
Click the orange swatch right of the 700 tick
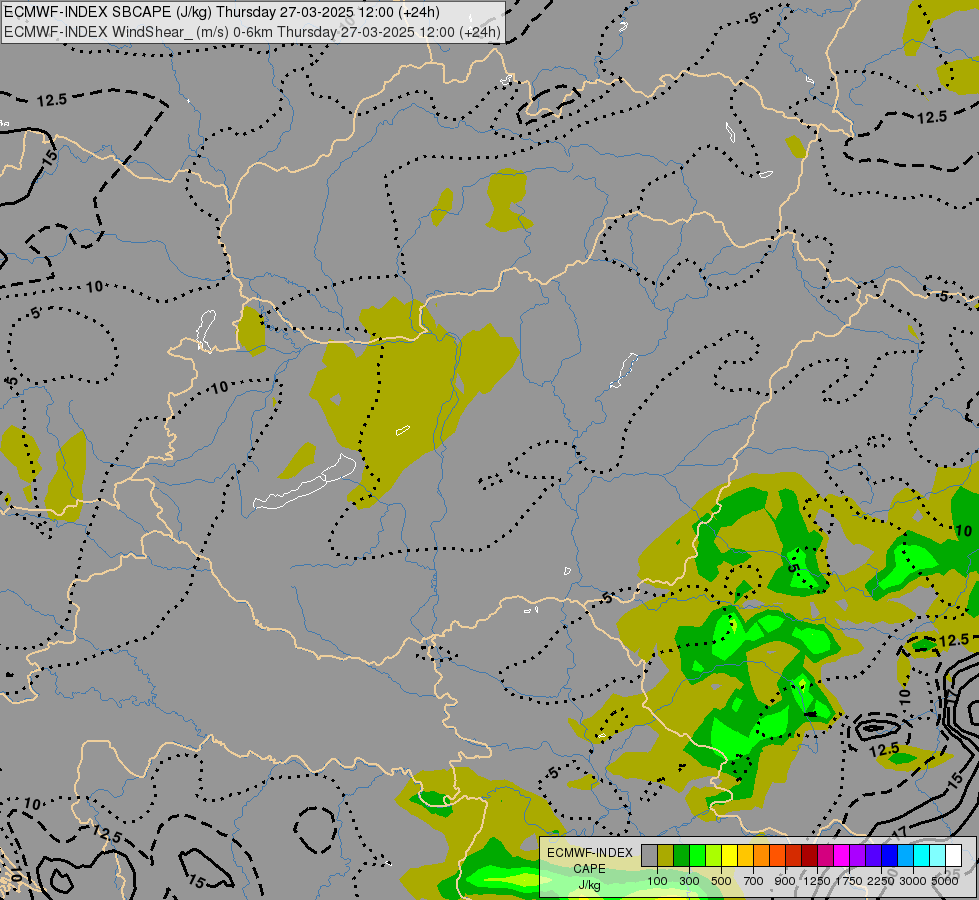(x=762, y=855)
